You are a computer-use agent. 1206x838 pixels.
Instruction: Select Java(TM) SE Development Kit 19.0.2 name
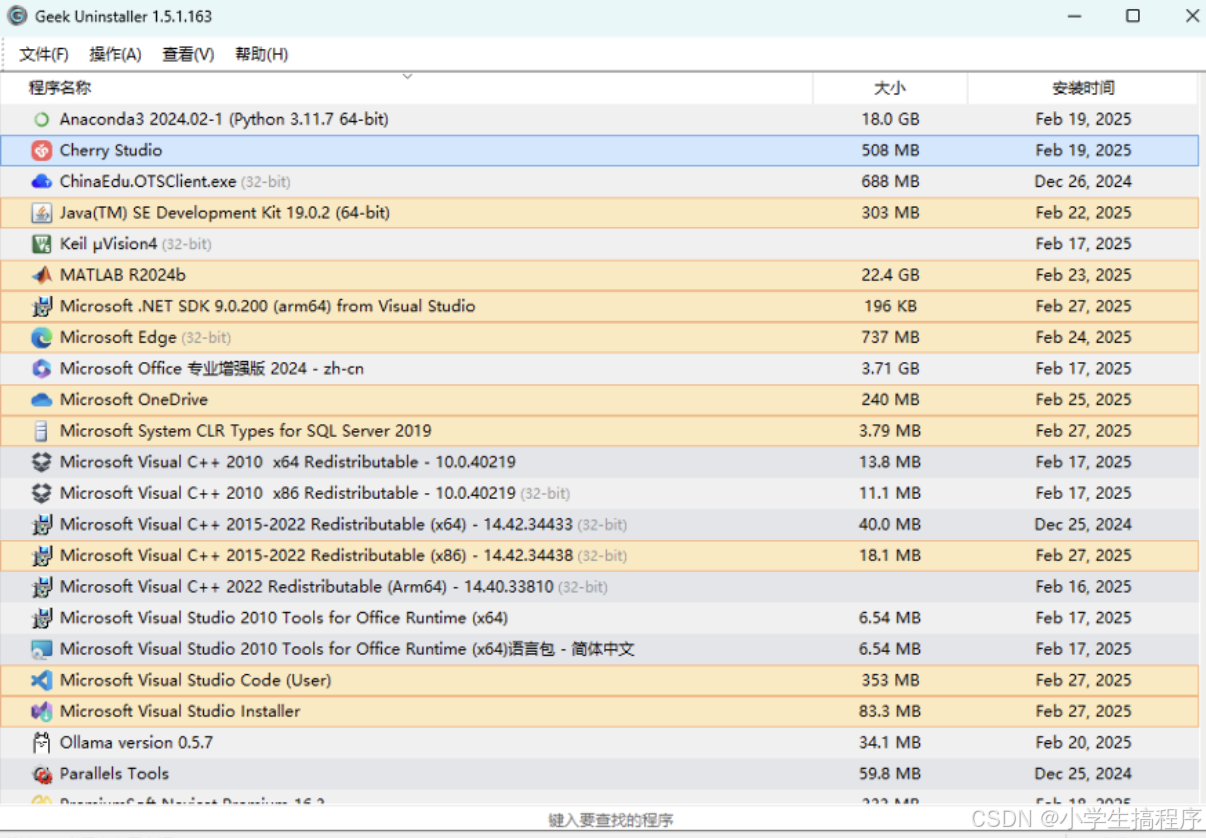tap(225, 213)
